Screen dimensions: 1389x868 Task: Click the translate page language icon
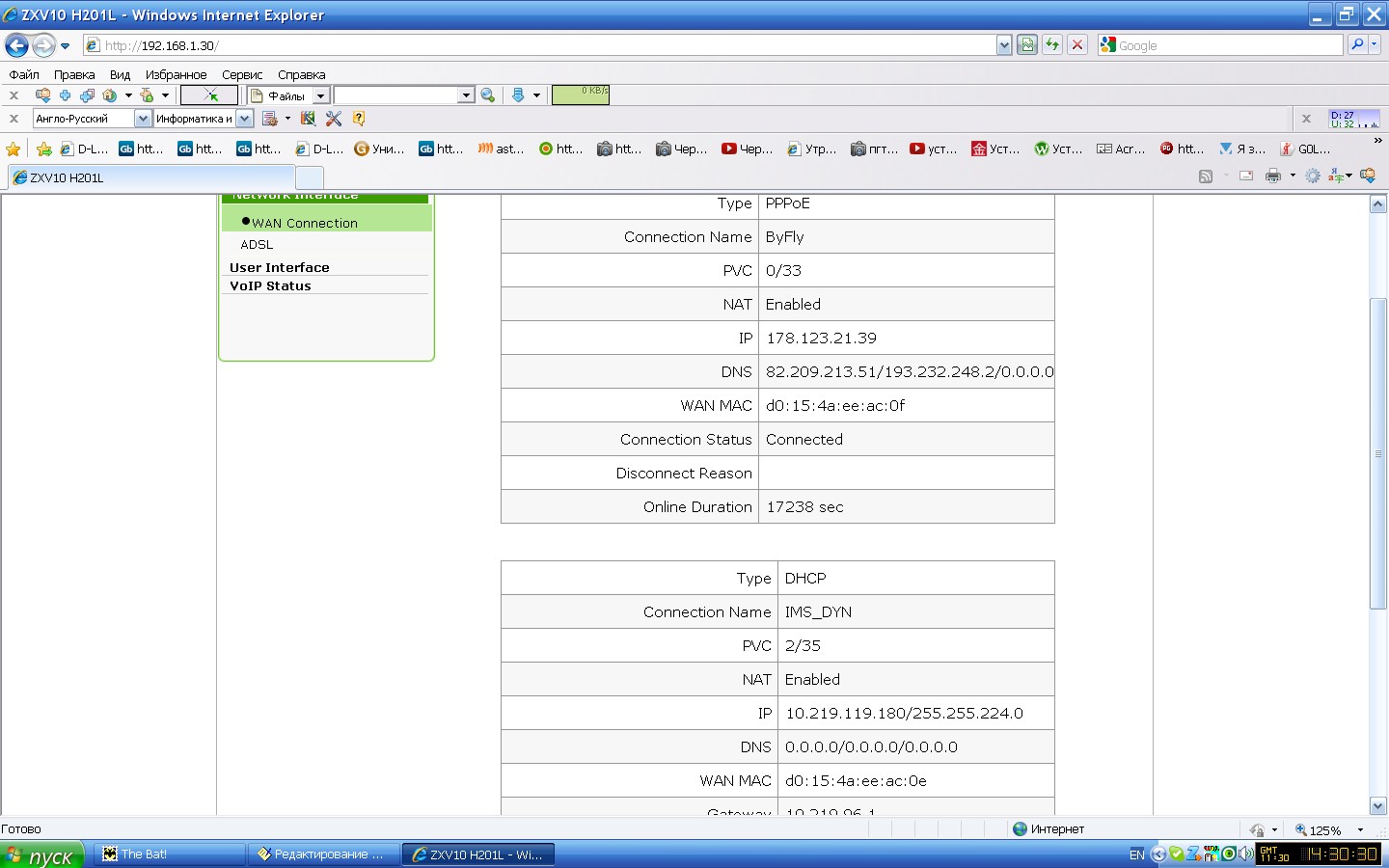click(x=1336, y=176)
